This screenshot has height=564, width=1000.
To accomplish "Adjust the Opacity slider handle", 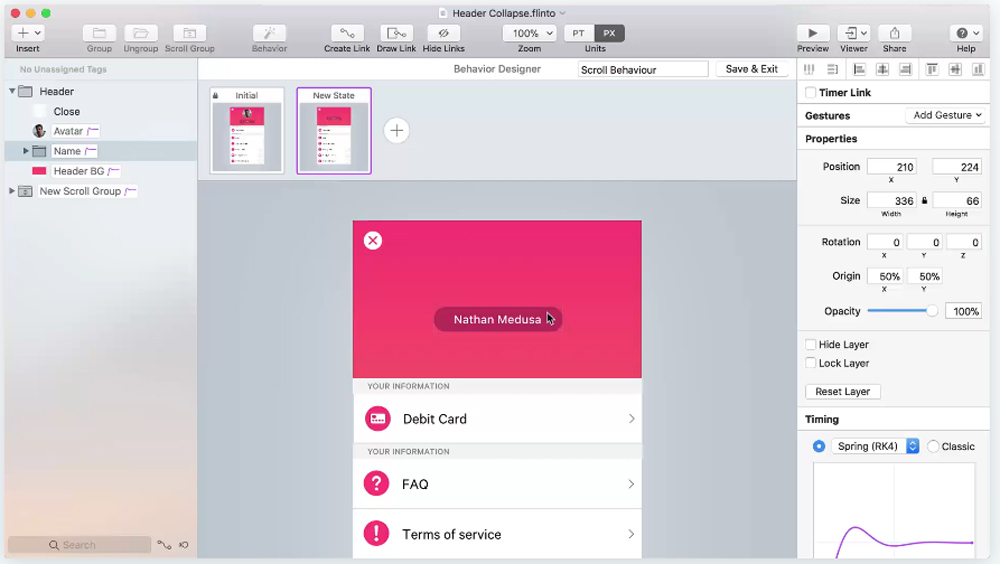I will 932,311.
